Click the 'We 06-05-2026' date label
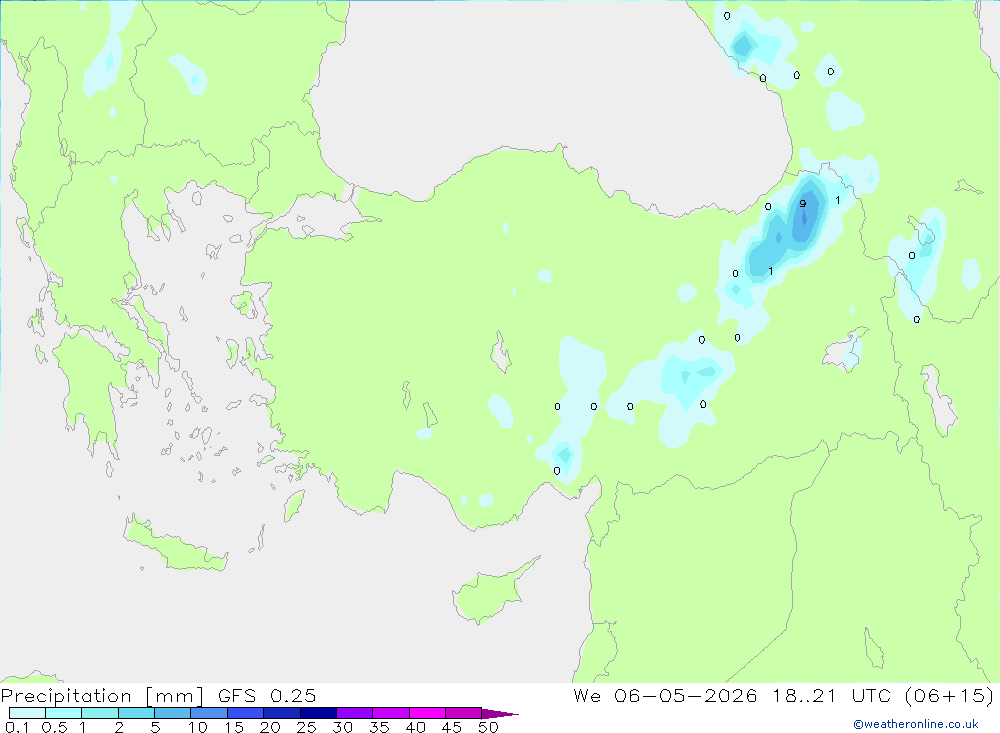This screenshot has width=1000, height=733. (x=665, y=695)
